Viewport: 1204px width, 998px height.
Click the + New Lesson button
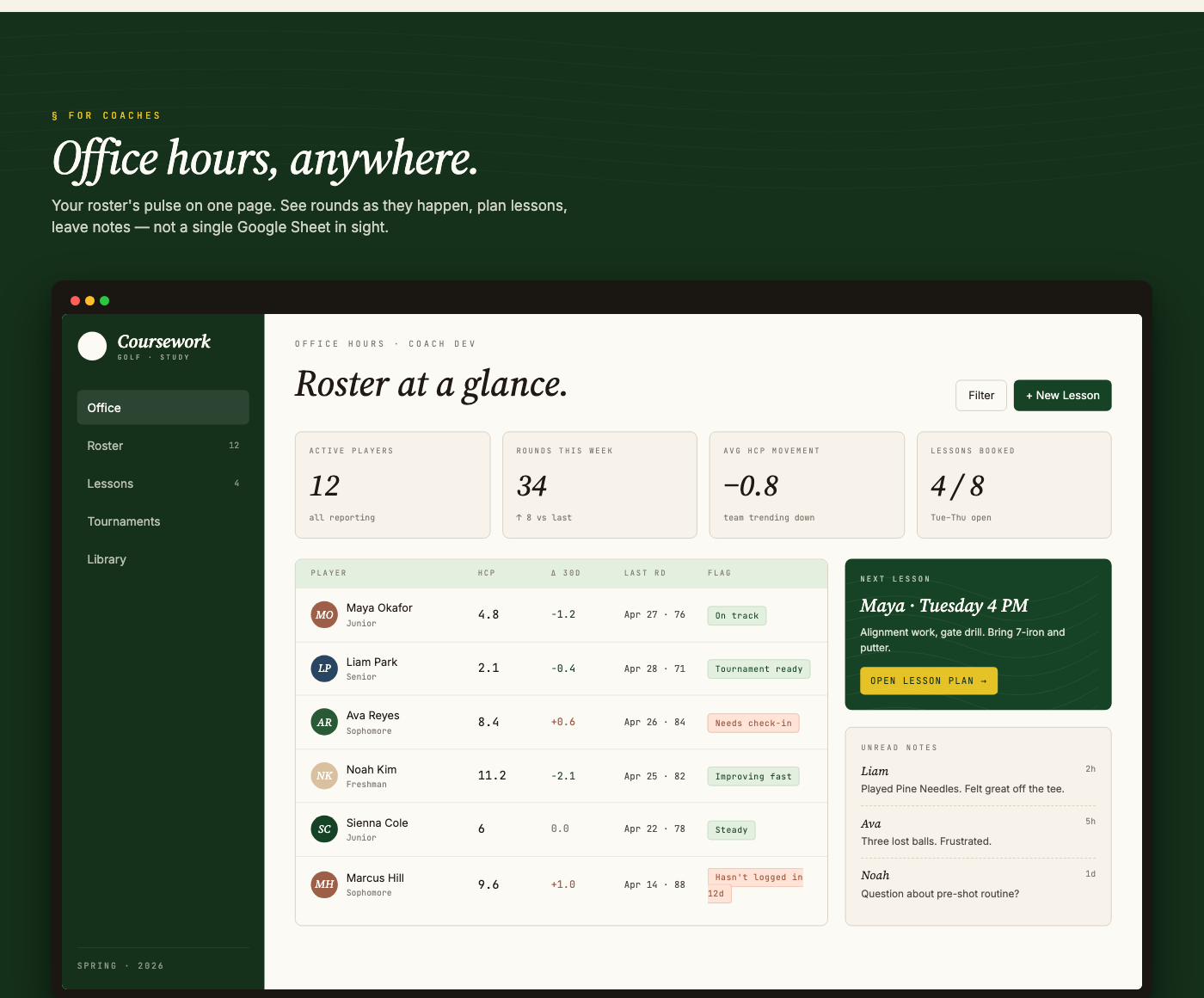pyautogui.click(x=1063, y=395)
